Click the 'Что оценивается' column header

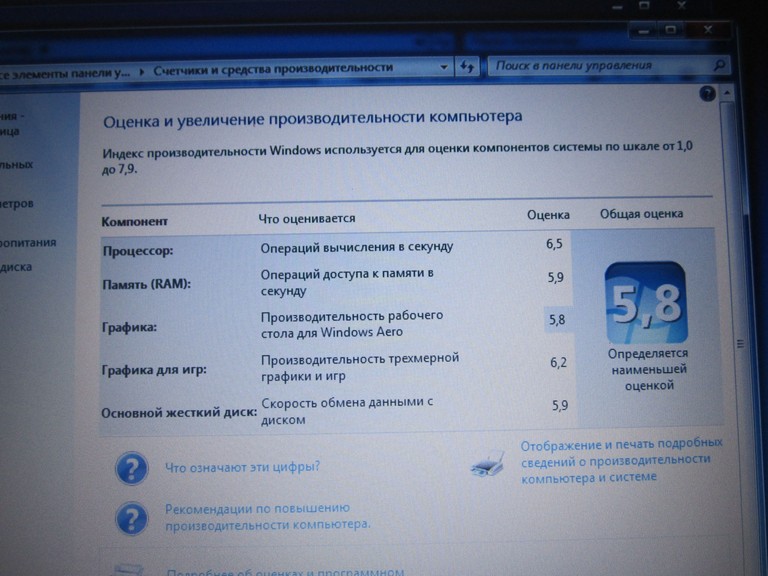307,218
